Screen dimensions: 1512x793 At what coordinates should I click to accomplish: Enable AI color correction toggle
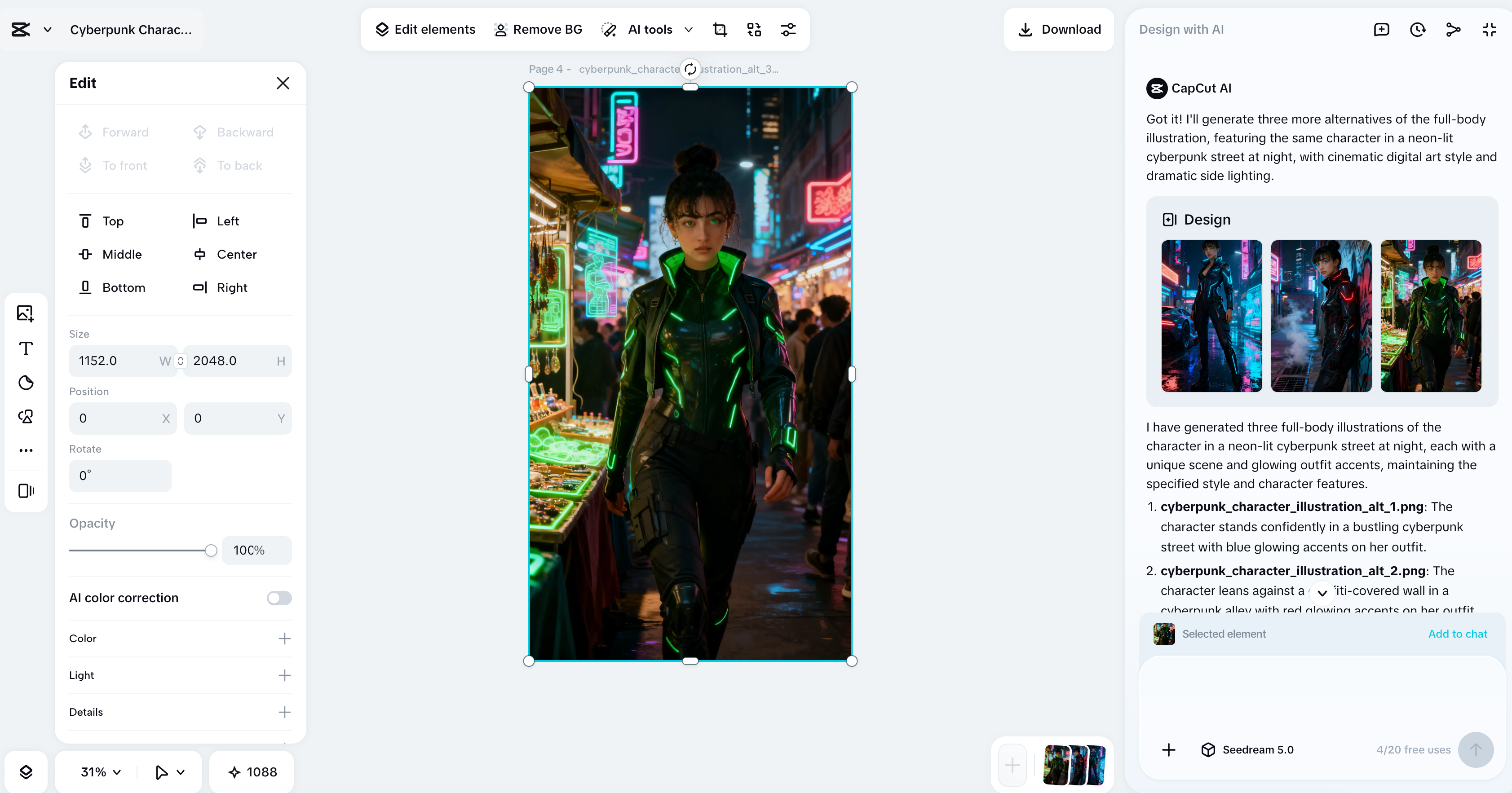click(x=279, y=598)
